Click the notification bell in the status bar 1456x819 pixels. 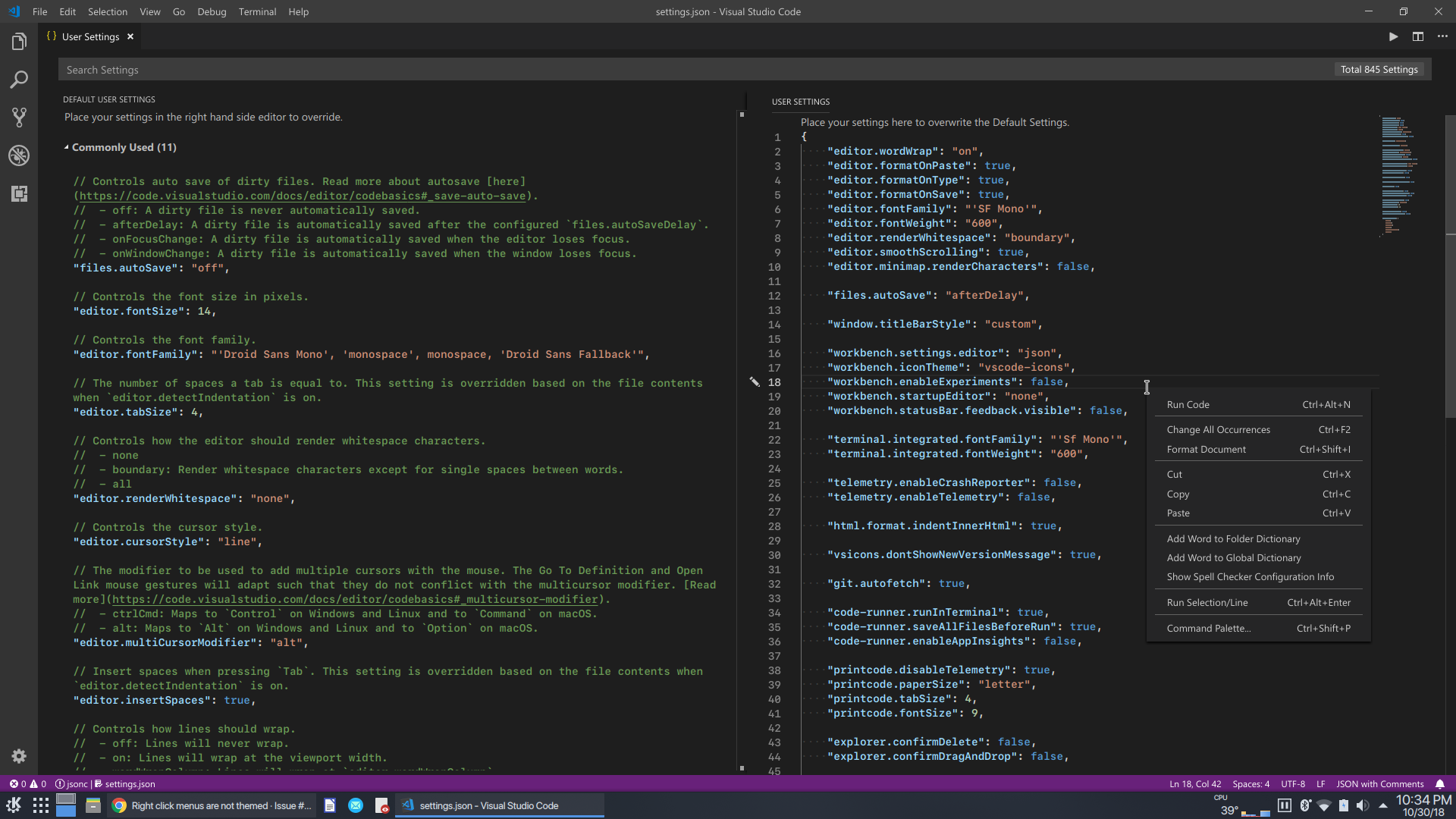point(1440,784)
